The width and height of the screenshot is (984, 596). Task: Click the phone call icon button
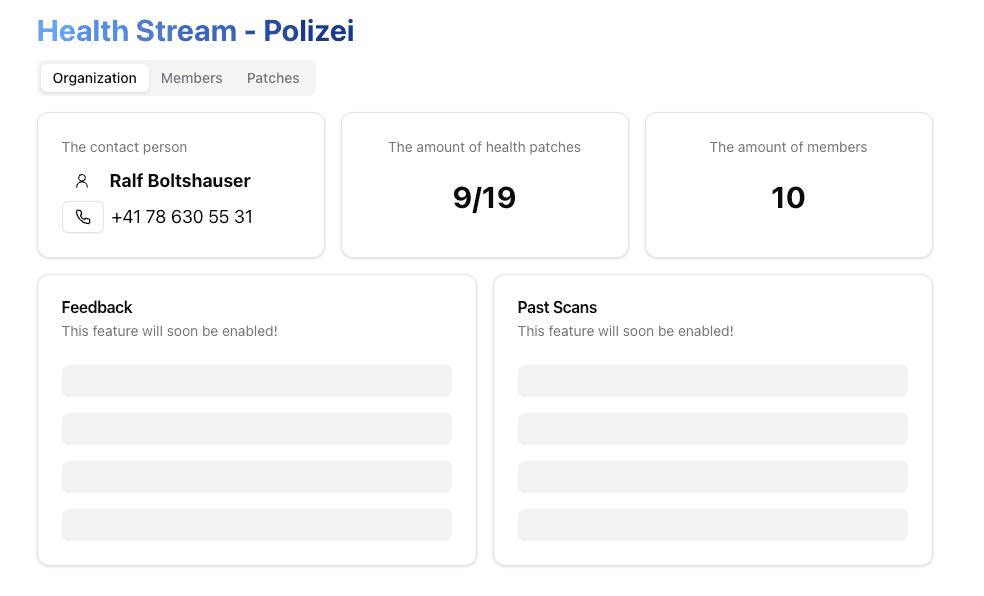pyautogui.click(x=83, y=217)
